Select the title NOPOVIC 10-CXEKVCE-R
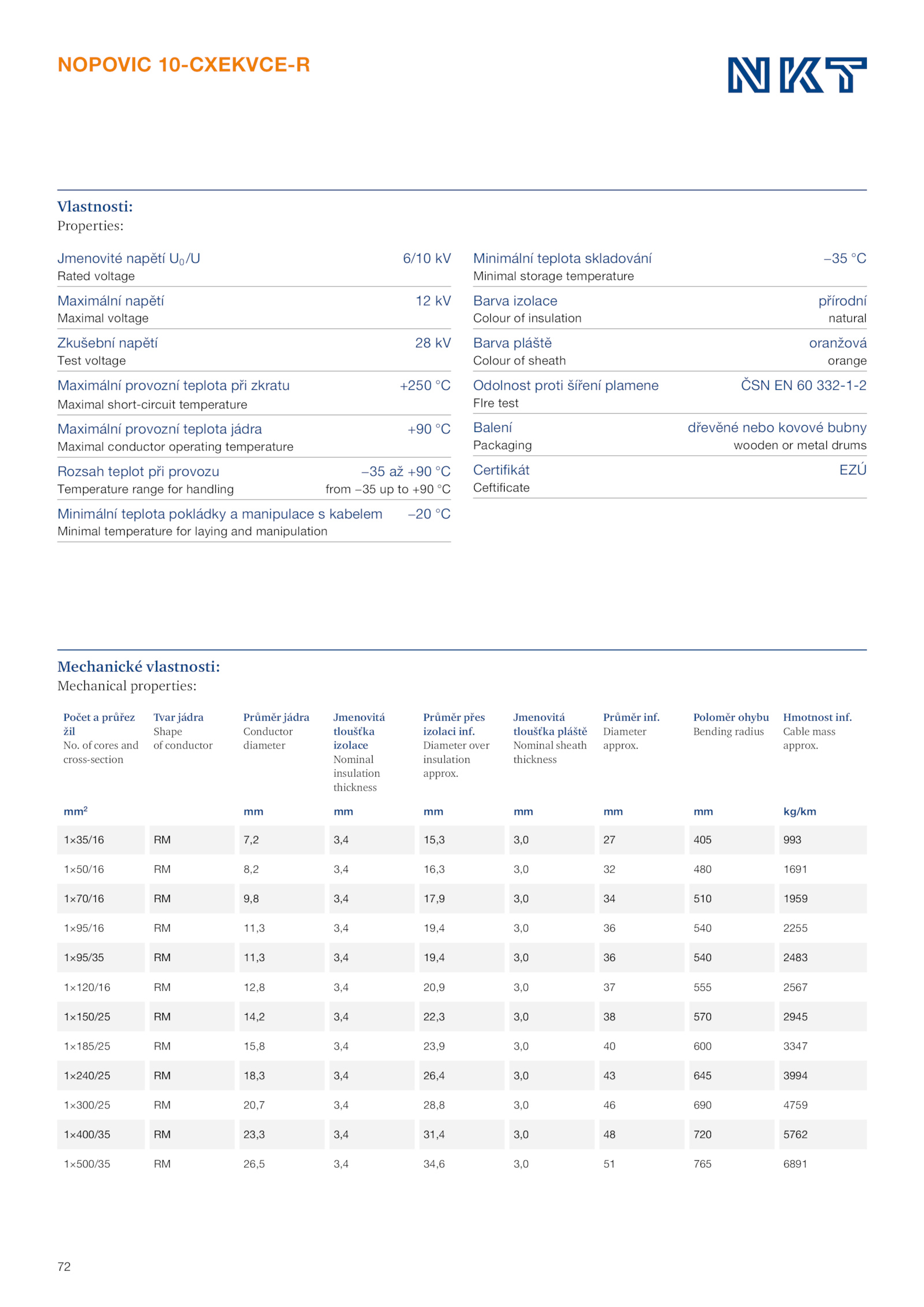This screenshot has width=924, height=1307. tap(184, 65)
